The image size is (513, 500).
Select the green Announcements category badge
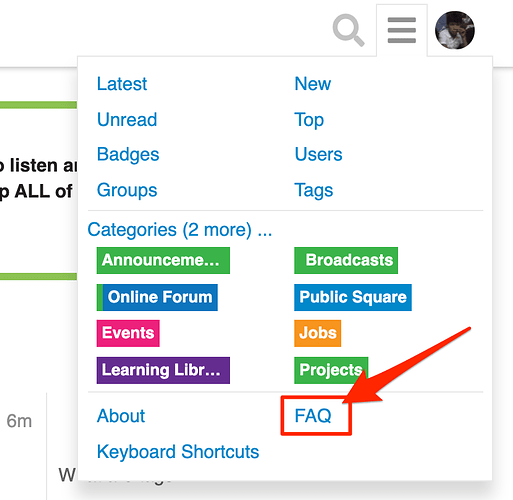(163, 260)
